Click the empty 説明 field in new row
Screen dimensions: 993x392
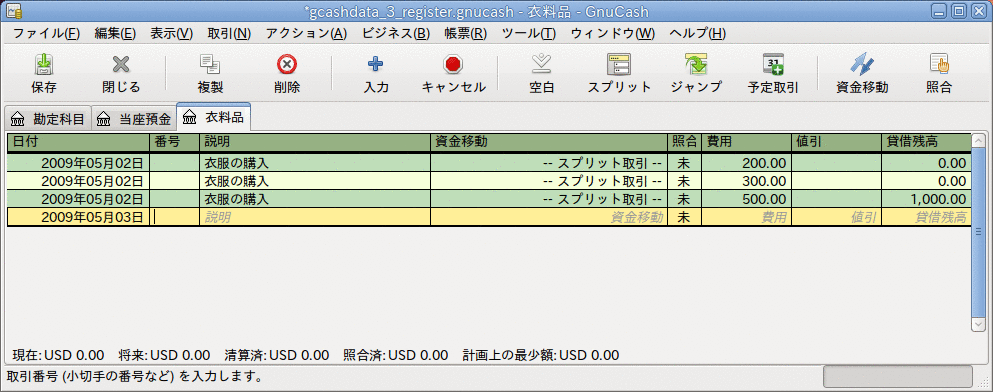click(315, 217)
